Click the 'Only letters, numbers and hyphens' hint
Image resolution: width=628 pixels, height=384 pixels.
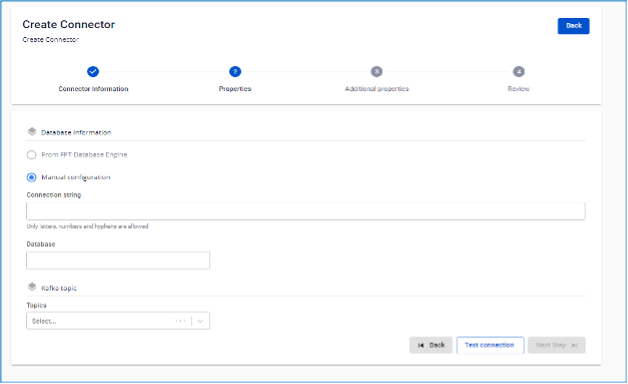click(x=87, y=227)
